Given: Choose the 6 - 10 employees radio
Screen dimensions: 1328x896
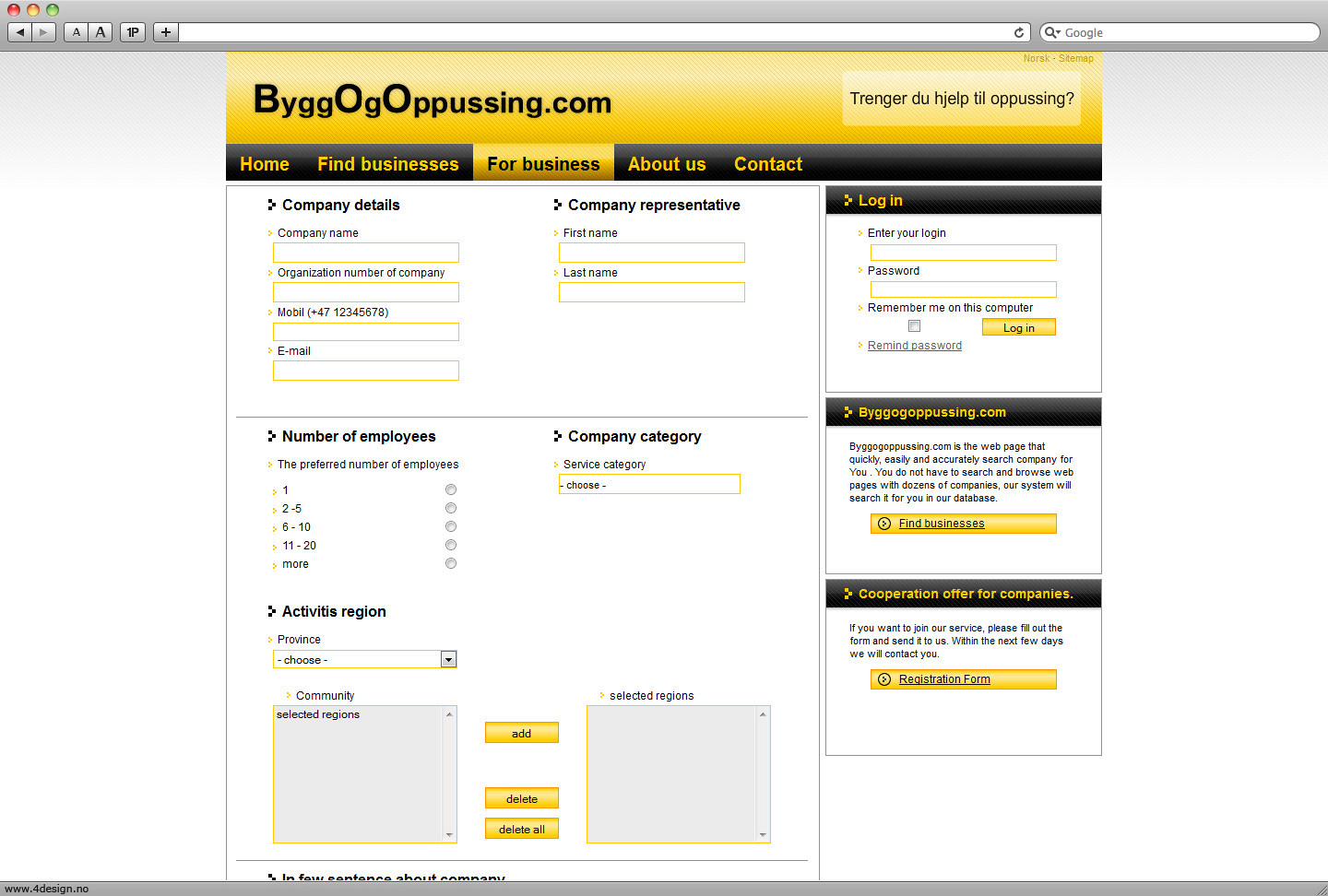Looking at the screenshot, I should 451,526.
